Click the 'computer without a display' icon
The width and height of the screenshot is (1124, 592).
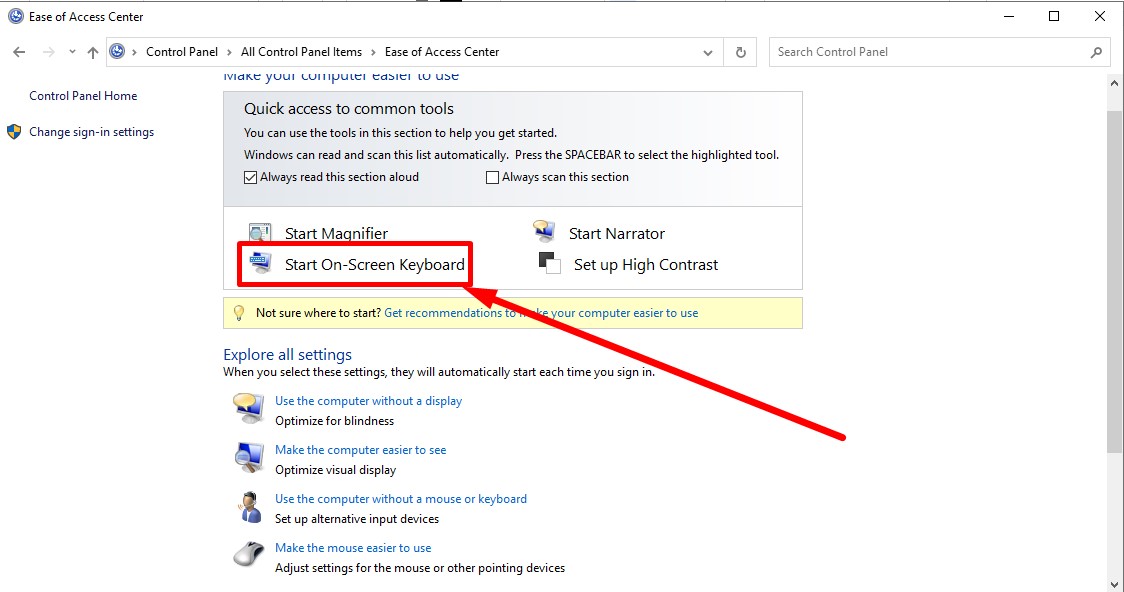click(248, 408)
